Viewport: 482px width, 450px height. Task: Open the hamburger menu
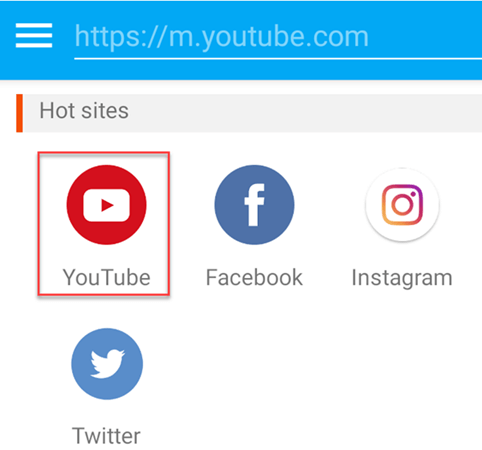[x=34, y=36]
